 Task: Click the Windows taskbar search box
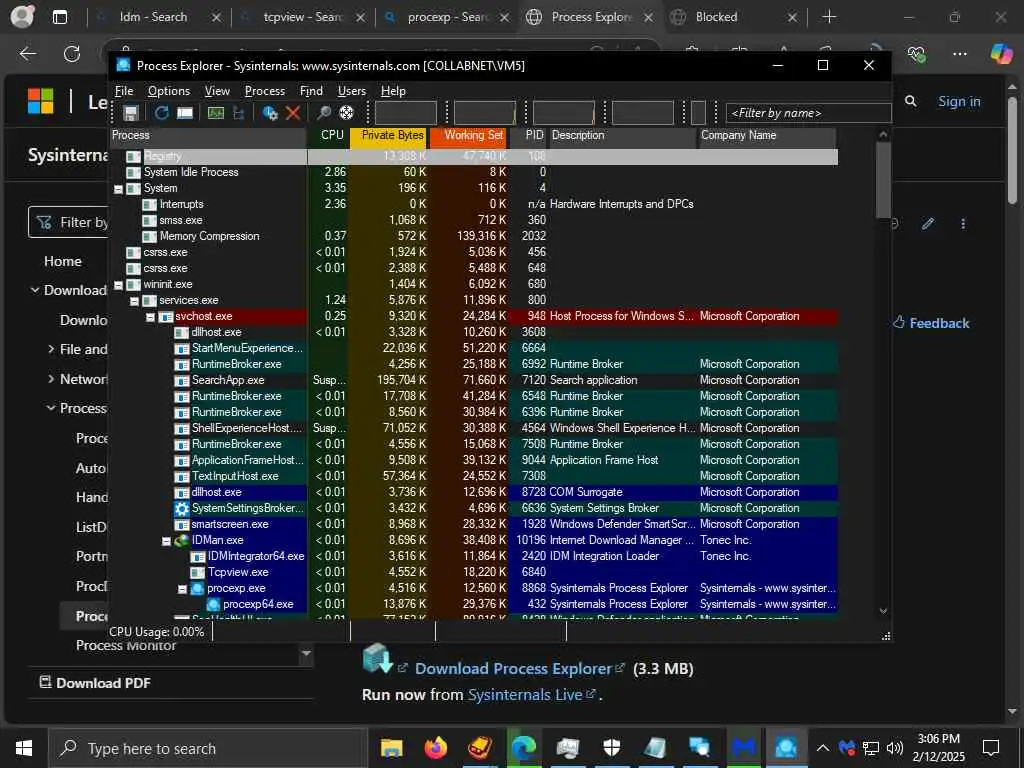click(207, 748)
